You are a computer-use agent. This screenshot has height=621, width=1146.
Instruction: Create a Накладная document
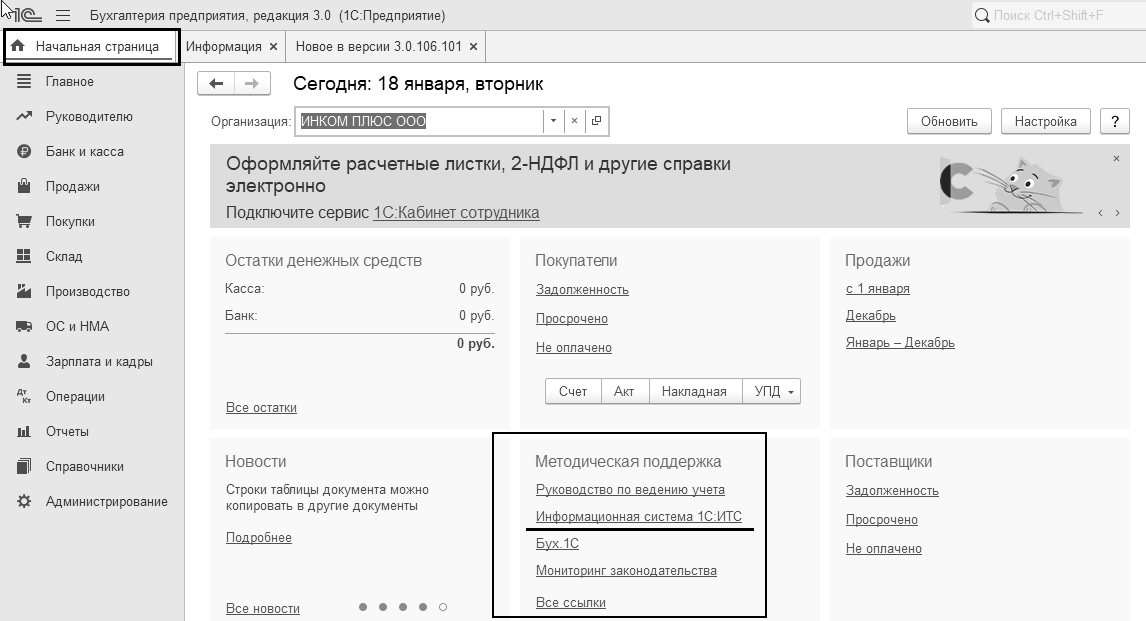(x=694, y=392)
